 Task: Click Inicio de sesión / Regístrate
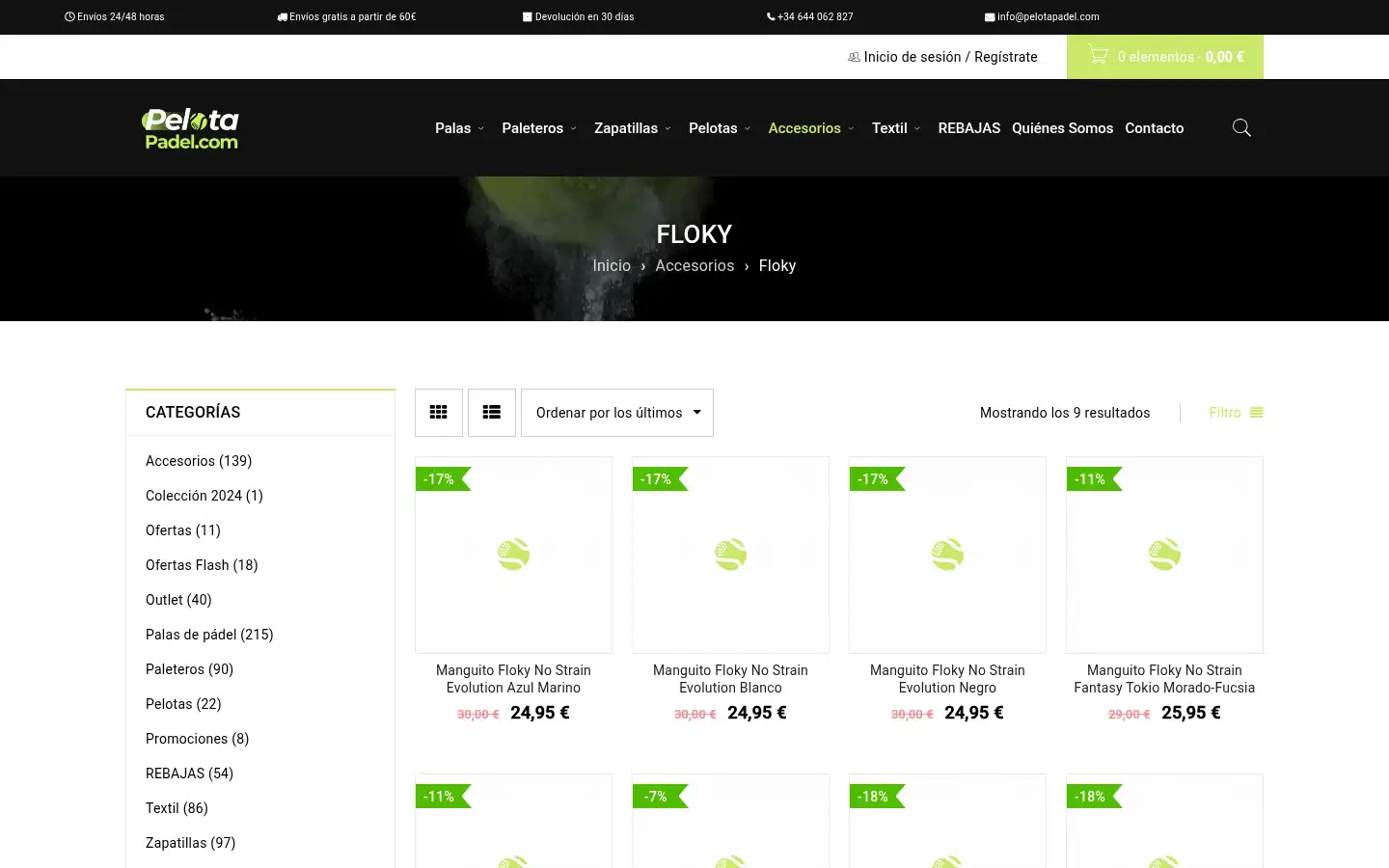[951, 57]
